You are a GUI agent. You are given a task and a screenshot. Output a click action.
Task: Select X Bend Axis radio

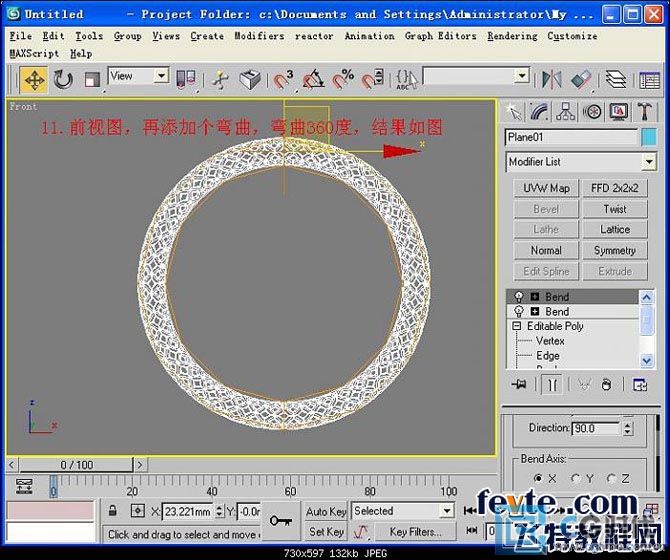(x=538, y=478)
